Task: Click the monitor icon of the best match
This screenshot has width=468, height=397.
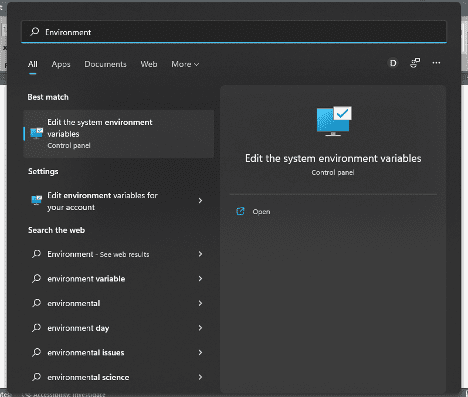Action: coord(36,133)
